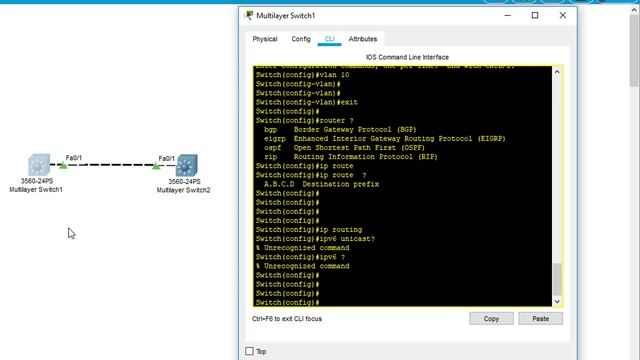This screenshot has width=640, height=360.
Task: Click the Packet Tracer icon in title bar
Action: [x=249, y=16]
